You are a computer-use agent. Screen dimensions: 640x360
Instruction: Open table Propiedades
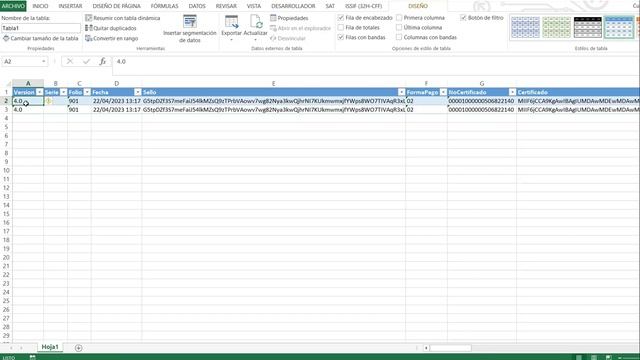pyautogui.click(x=289, y=18)
